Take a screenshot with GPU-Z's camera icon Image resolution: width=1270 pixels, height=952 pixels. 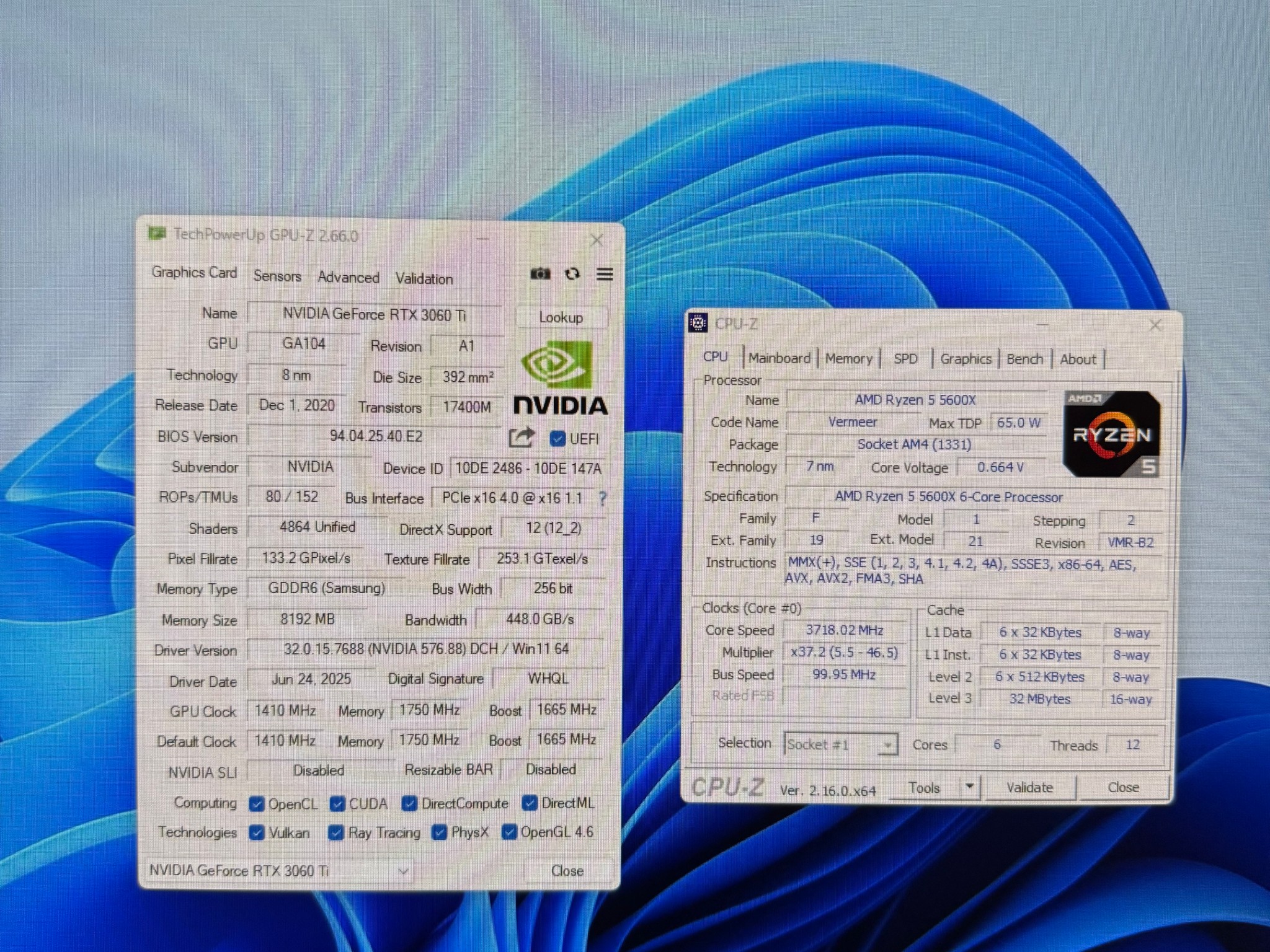(x=541, y=274)
